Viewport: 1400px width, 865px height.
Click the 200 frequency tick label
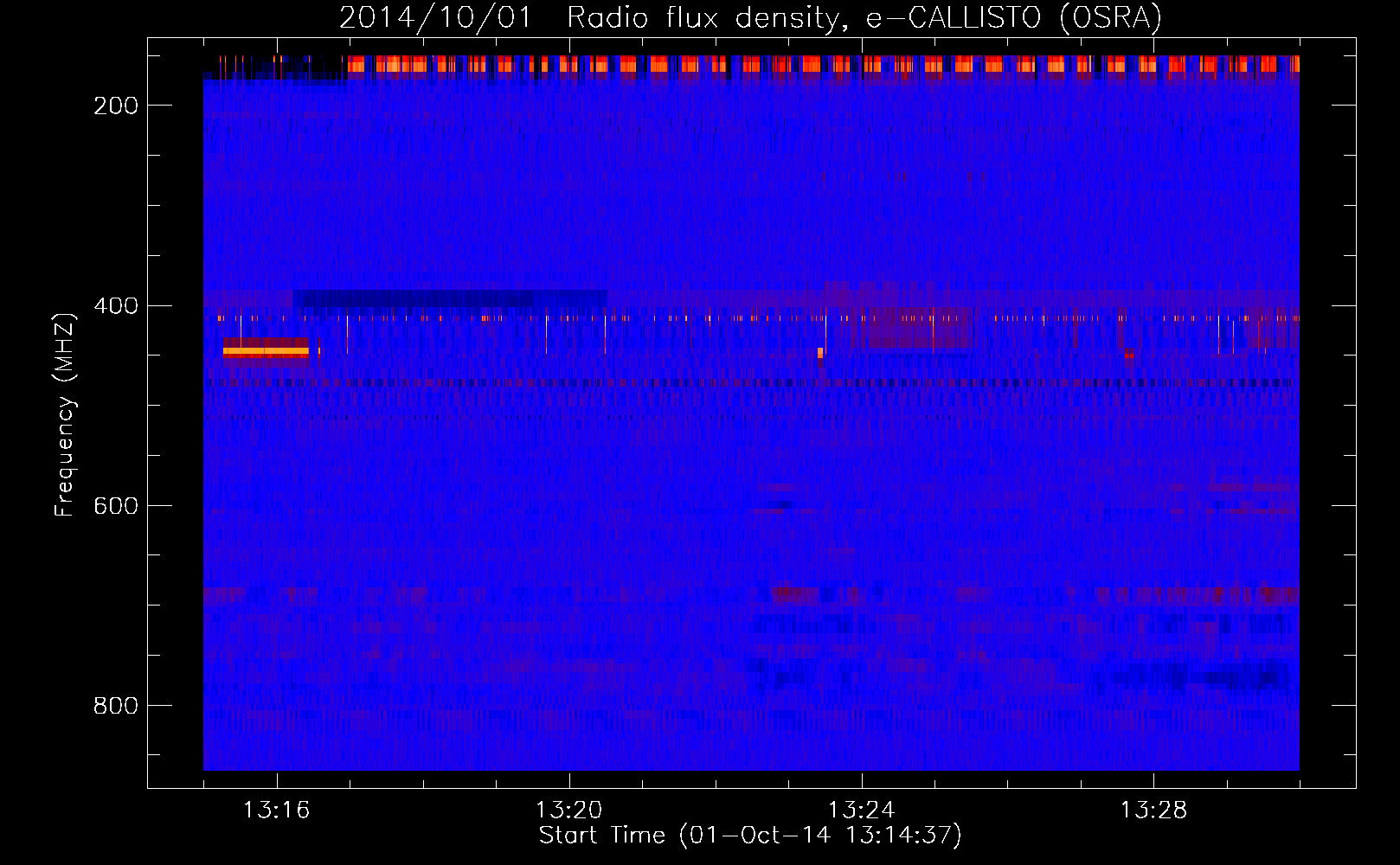point(116,106)
